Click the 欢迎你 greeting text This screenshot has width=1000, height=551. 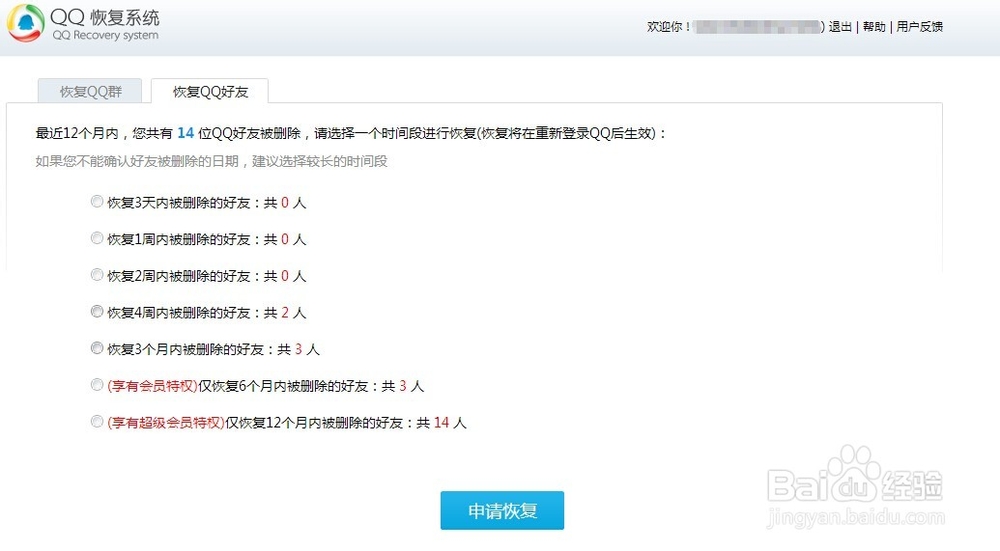tap(668, 27)
